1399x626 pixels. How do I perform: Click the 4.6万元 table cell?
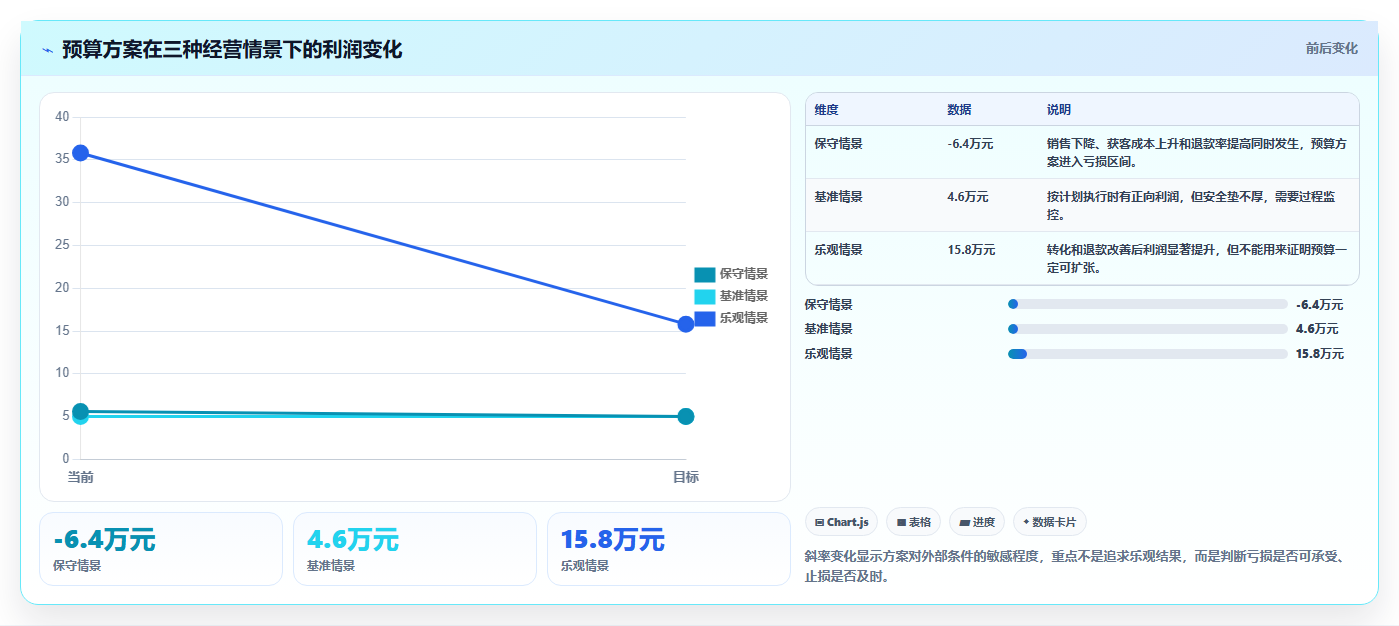968,197
